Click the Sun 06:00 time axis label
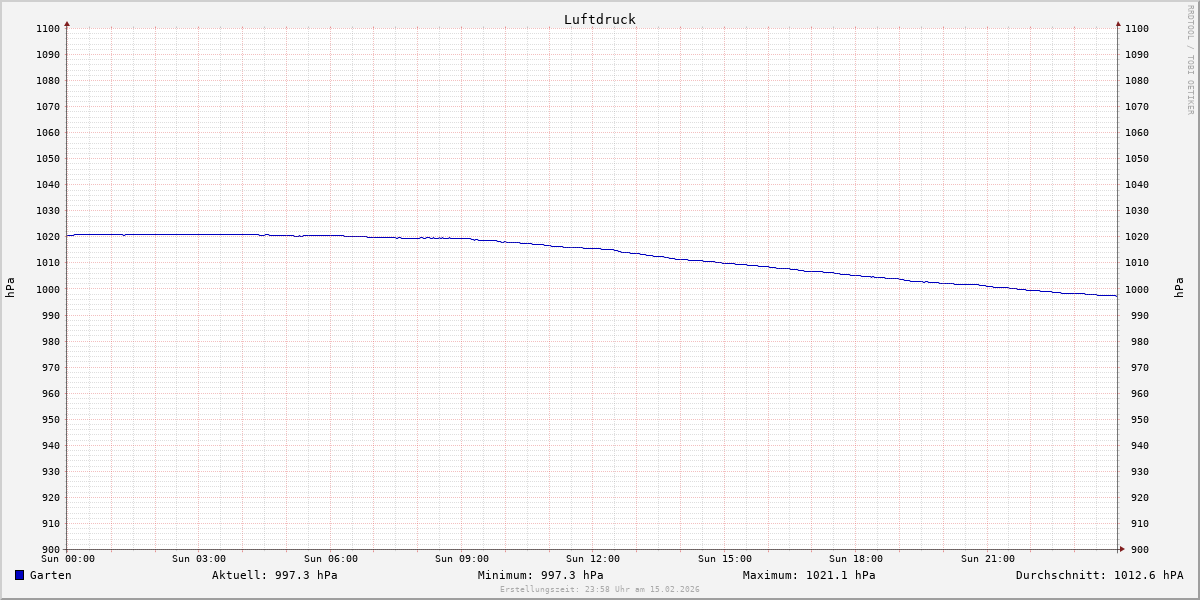The image size is (1200, 600). (331, 559)
